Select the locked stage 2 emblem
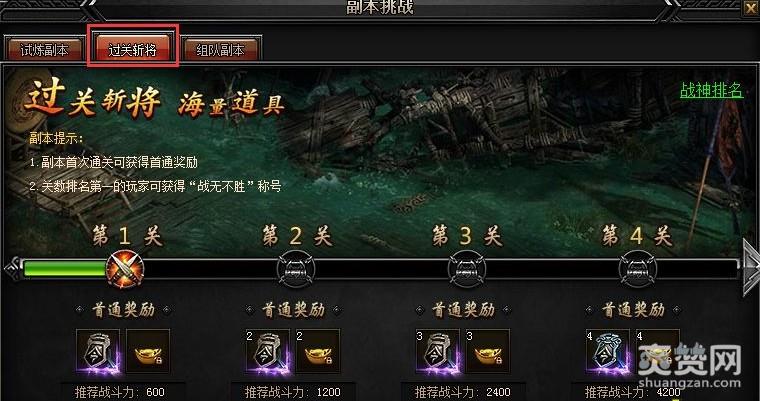 pyautogui.click(x=296, y=268)
